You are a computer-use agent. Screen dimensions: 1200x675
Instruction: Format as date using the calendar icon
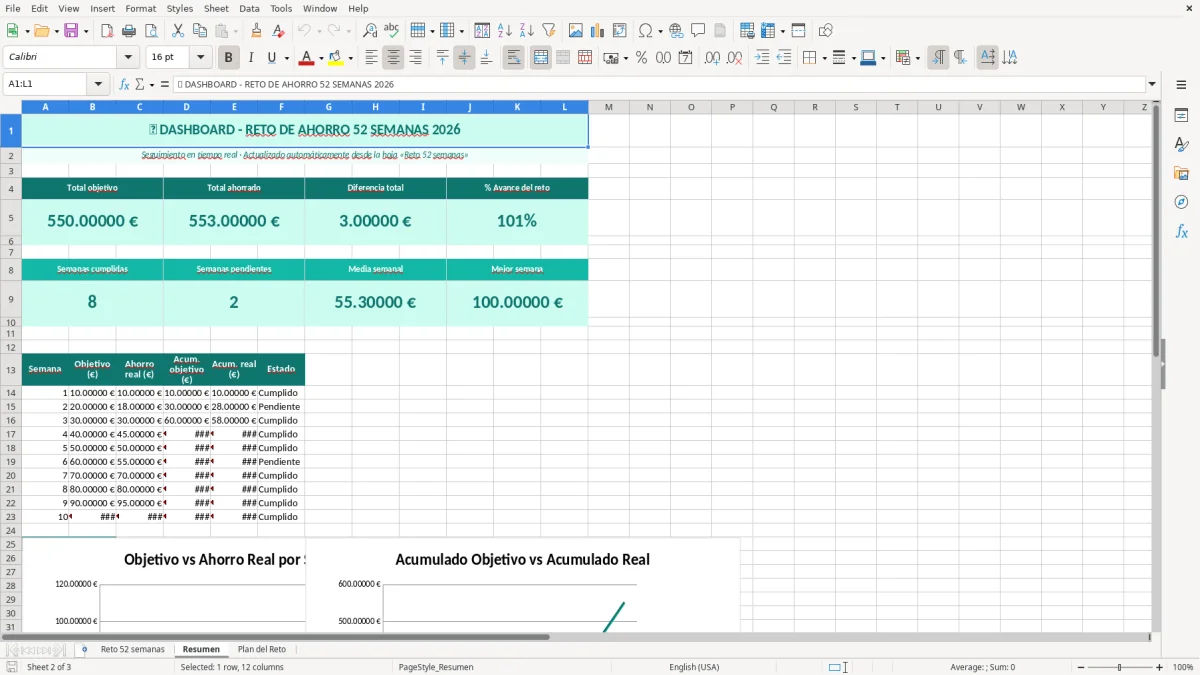click(x=685, y=58)
